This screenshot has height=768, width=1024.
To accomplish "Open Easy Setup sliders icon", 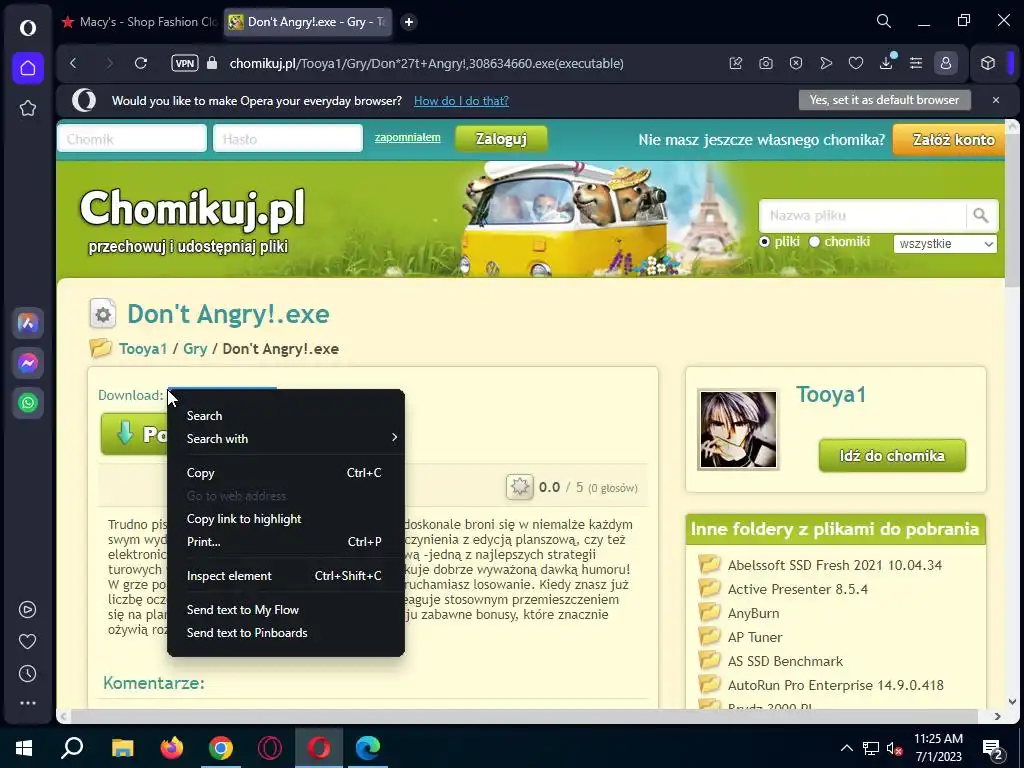I will click(x=916, y=63).
